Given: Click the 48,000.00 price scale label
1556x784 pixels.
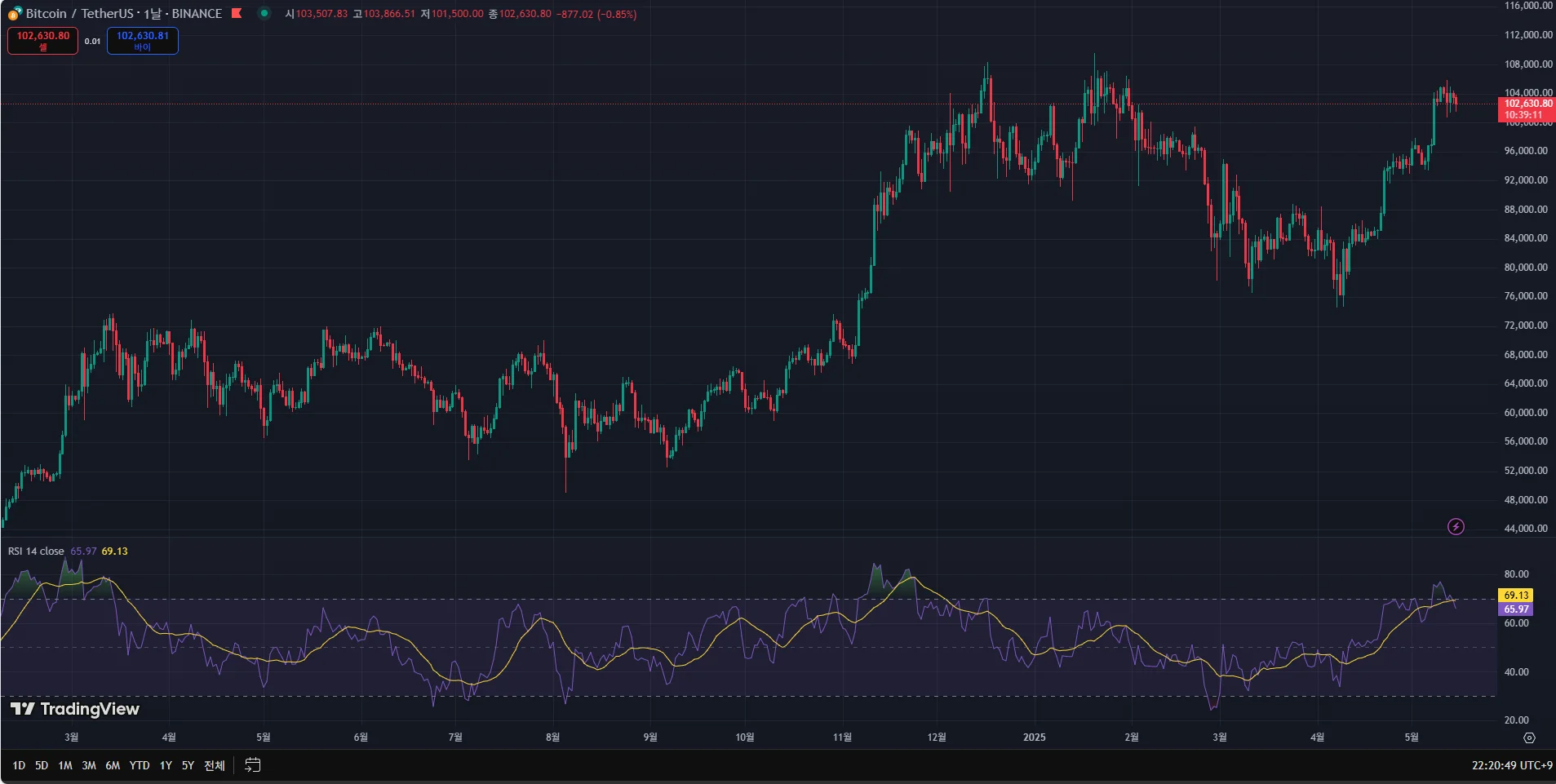Looking at the screenshot, I should [1526, 500].
